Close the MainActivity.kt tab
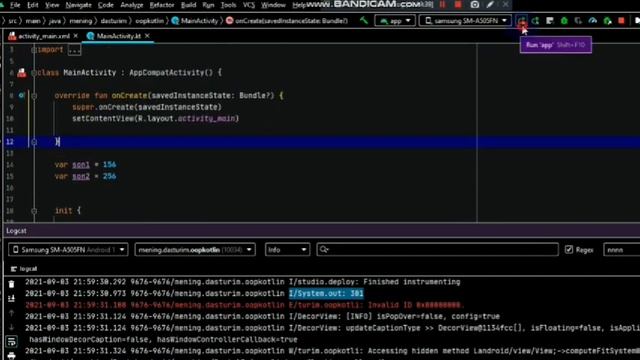 [x=147, y=36]
